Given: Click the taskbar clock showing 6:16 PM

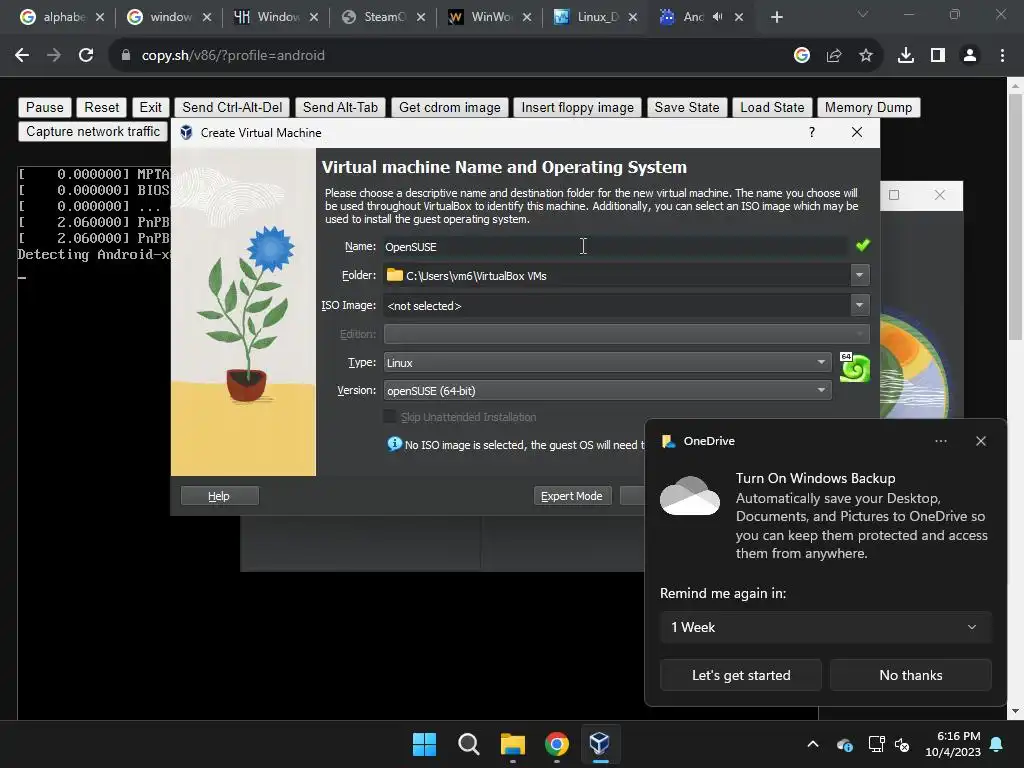Looking at the screenshot, I should click(x=953, y=744).
